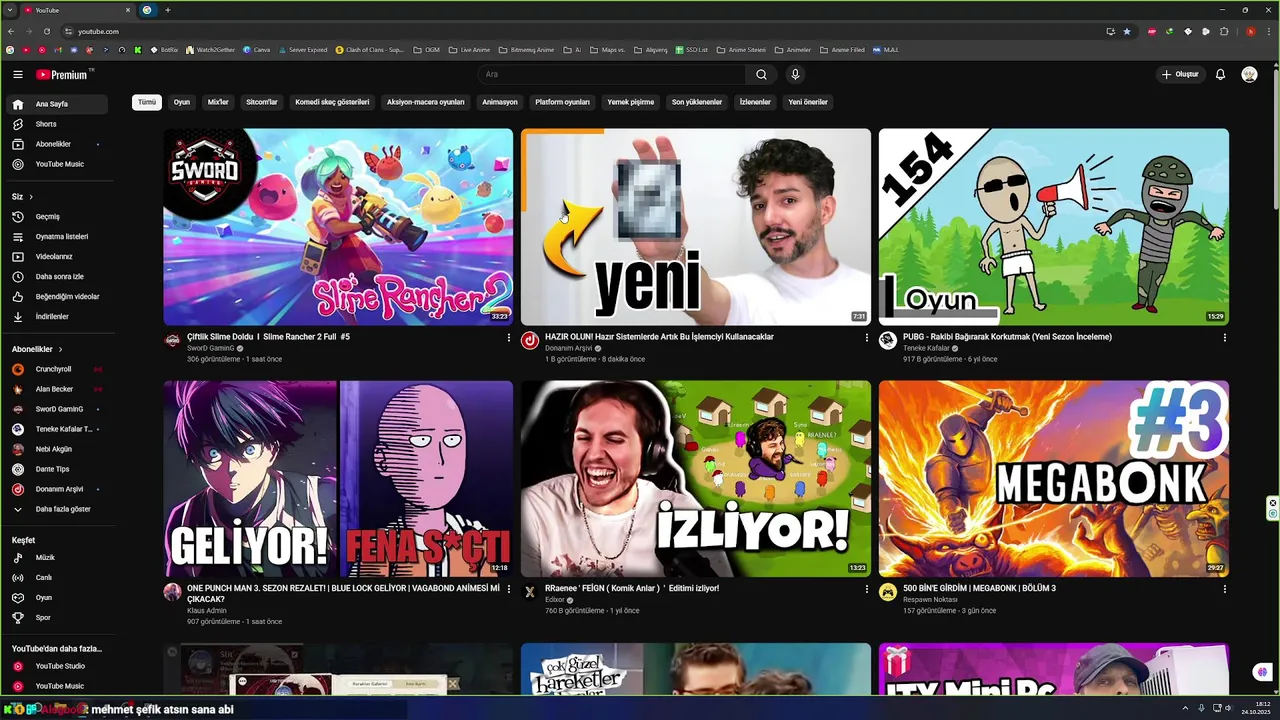Select the Yeni öneriler chip
Screen dimensions: 1280x720
pyautogui.click(x=808, y=102)
